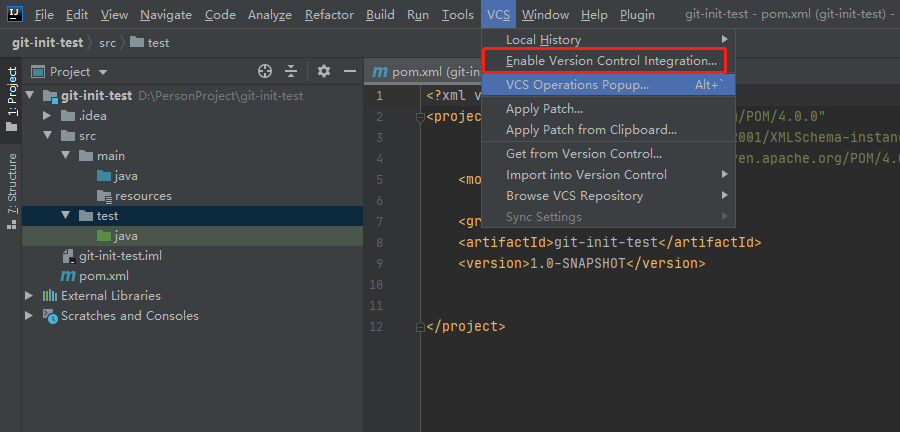Screen dimensions: 900x432
Task: Select resources in the project tree
Action: [143, 196]
